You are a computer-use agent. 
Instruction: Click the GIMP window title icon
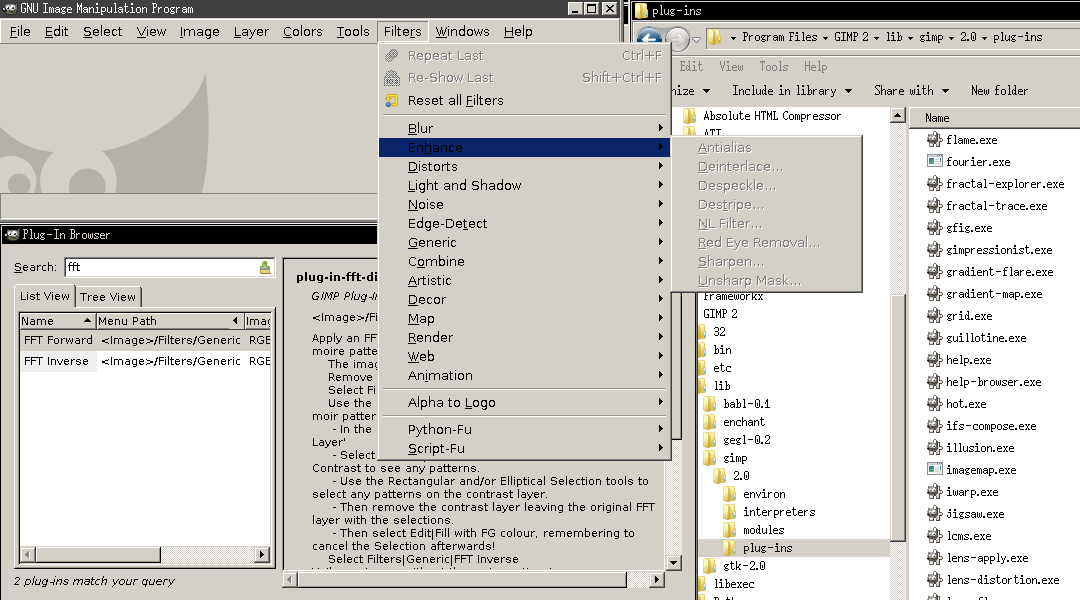pos(10,8)
